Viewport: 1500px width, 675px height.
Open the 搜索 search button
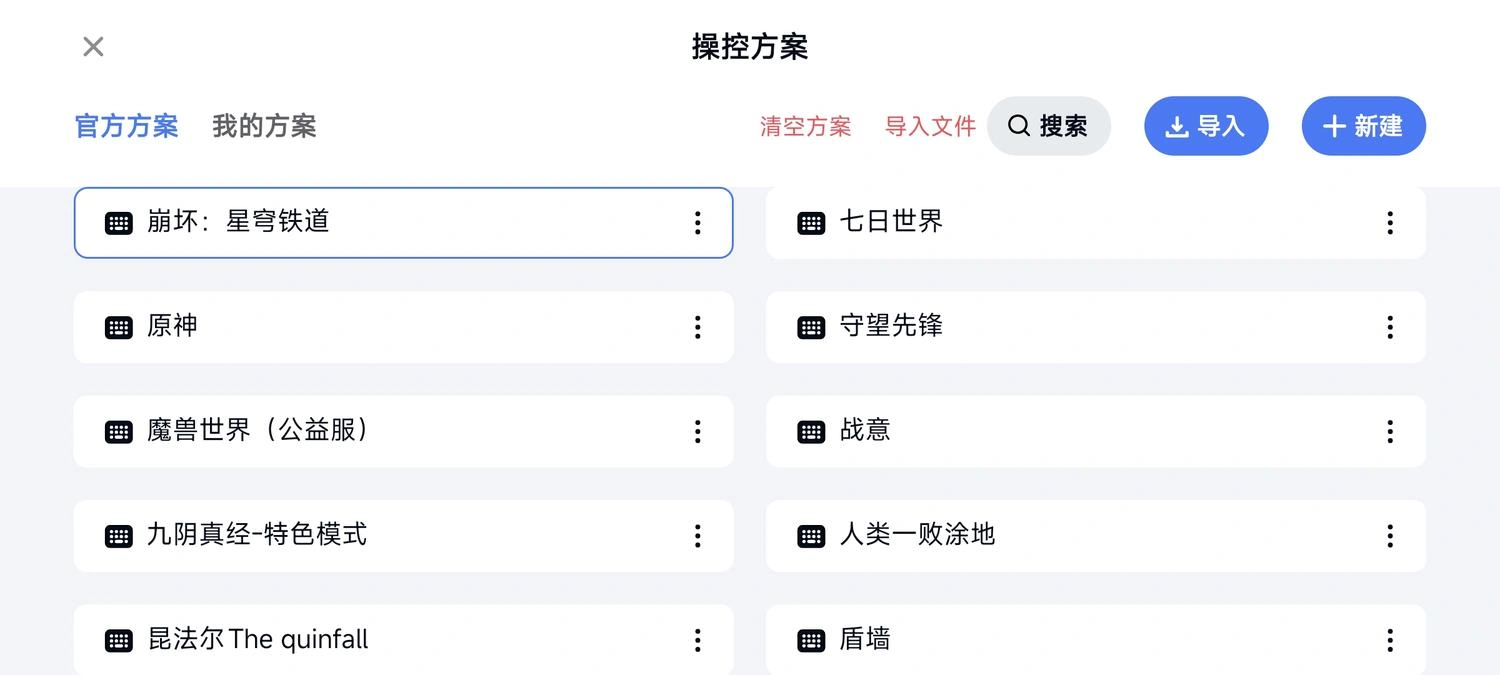1049,126
